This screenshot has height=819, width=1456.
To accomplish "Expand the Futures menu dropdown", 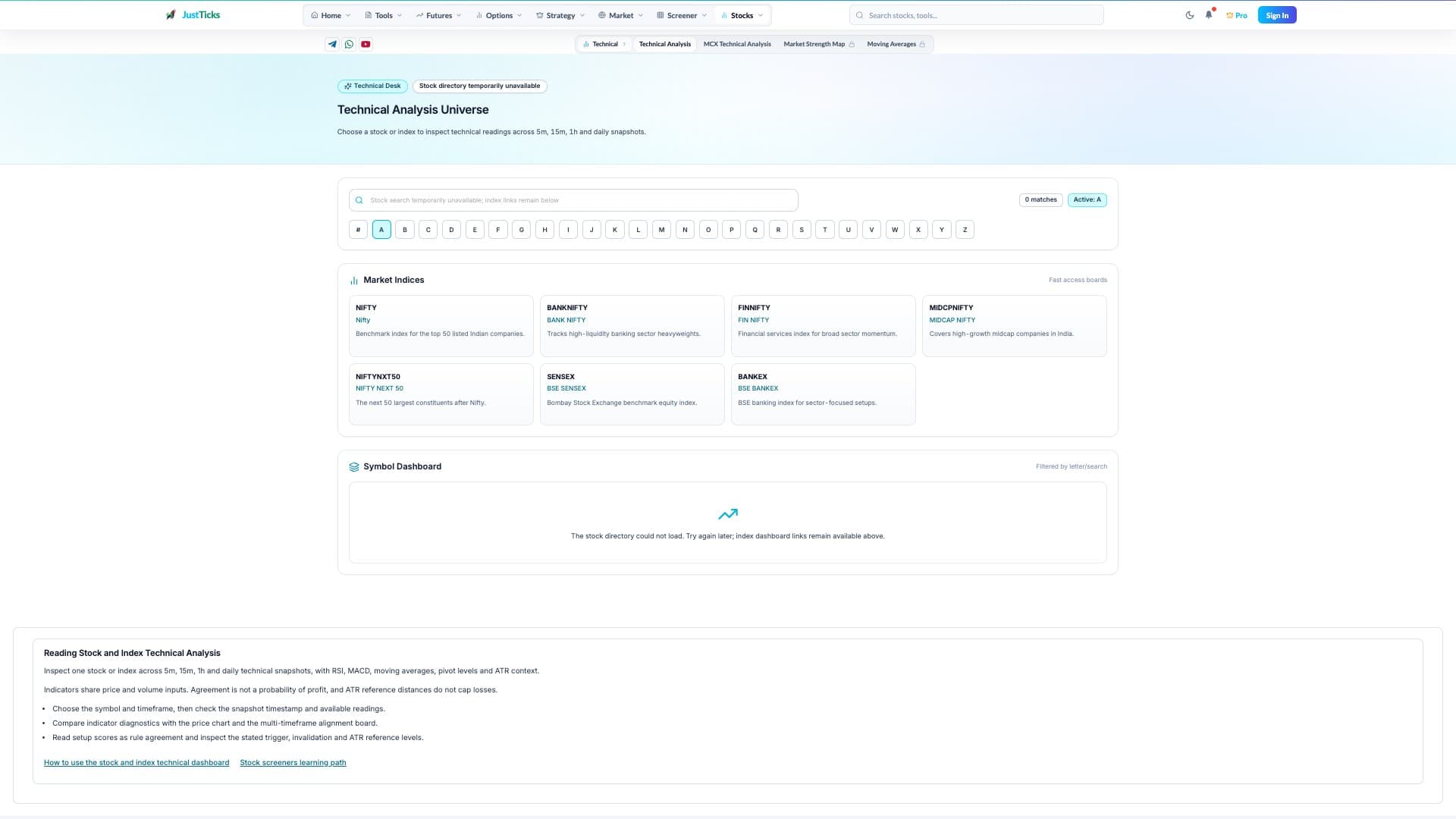I will 438,15.
